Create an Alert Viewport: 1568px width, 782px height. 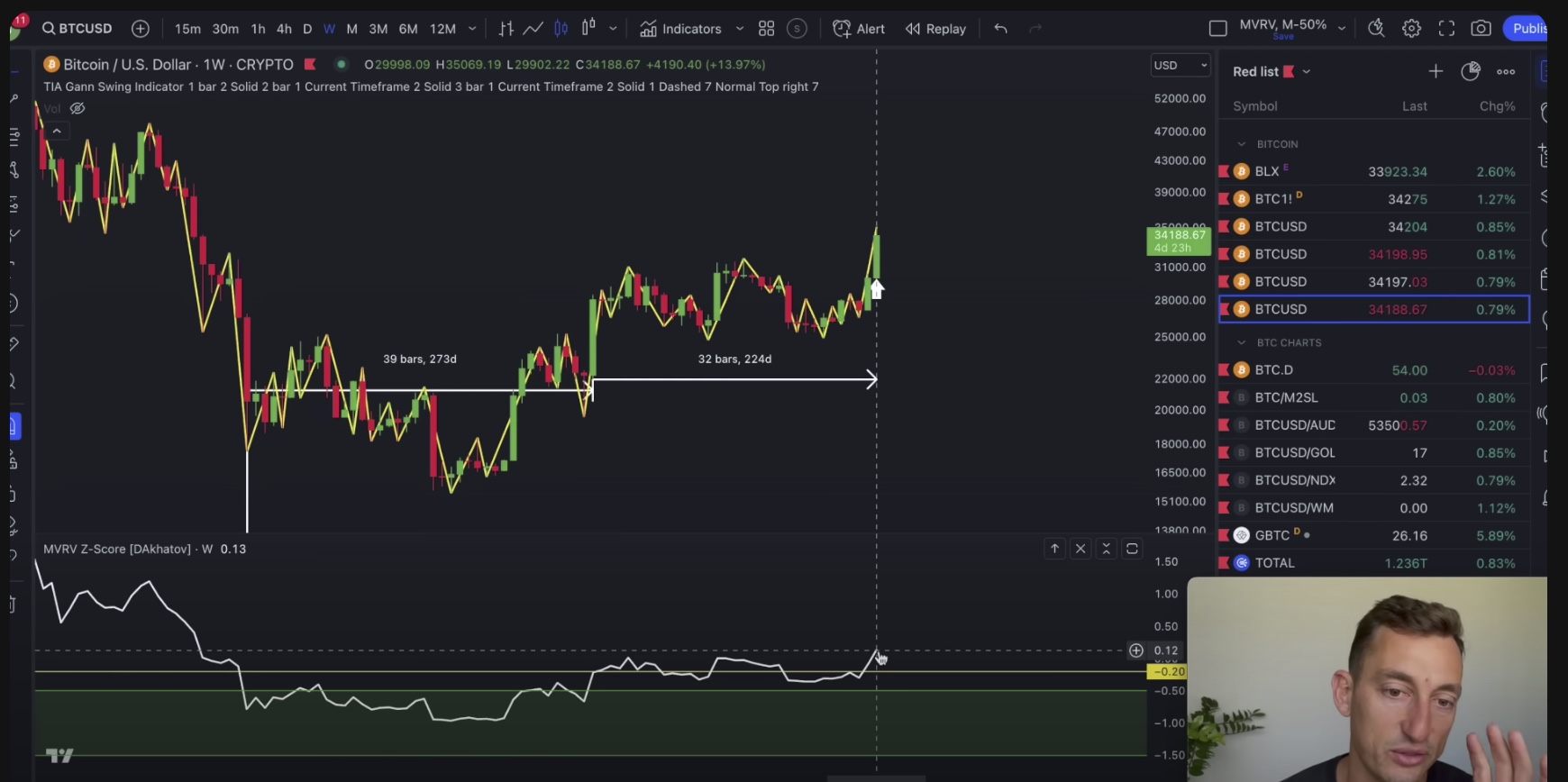pyautogui.click(x=859, y=29)
